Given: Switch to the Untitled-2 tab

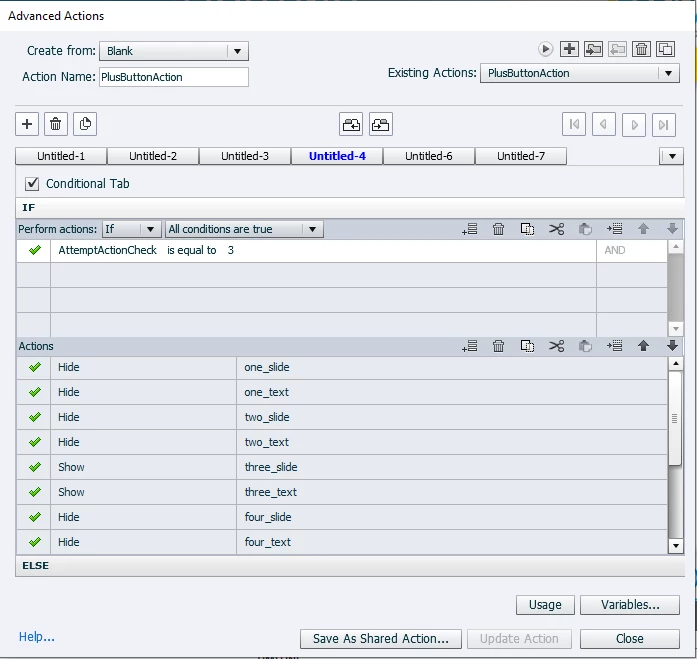Looking at the screenshot, I should point(153,156).
